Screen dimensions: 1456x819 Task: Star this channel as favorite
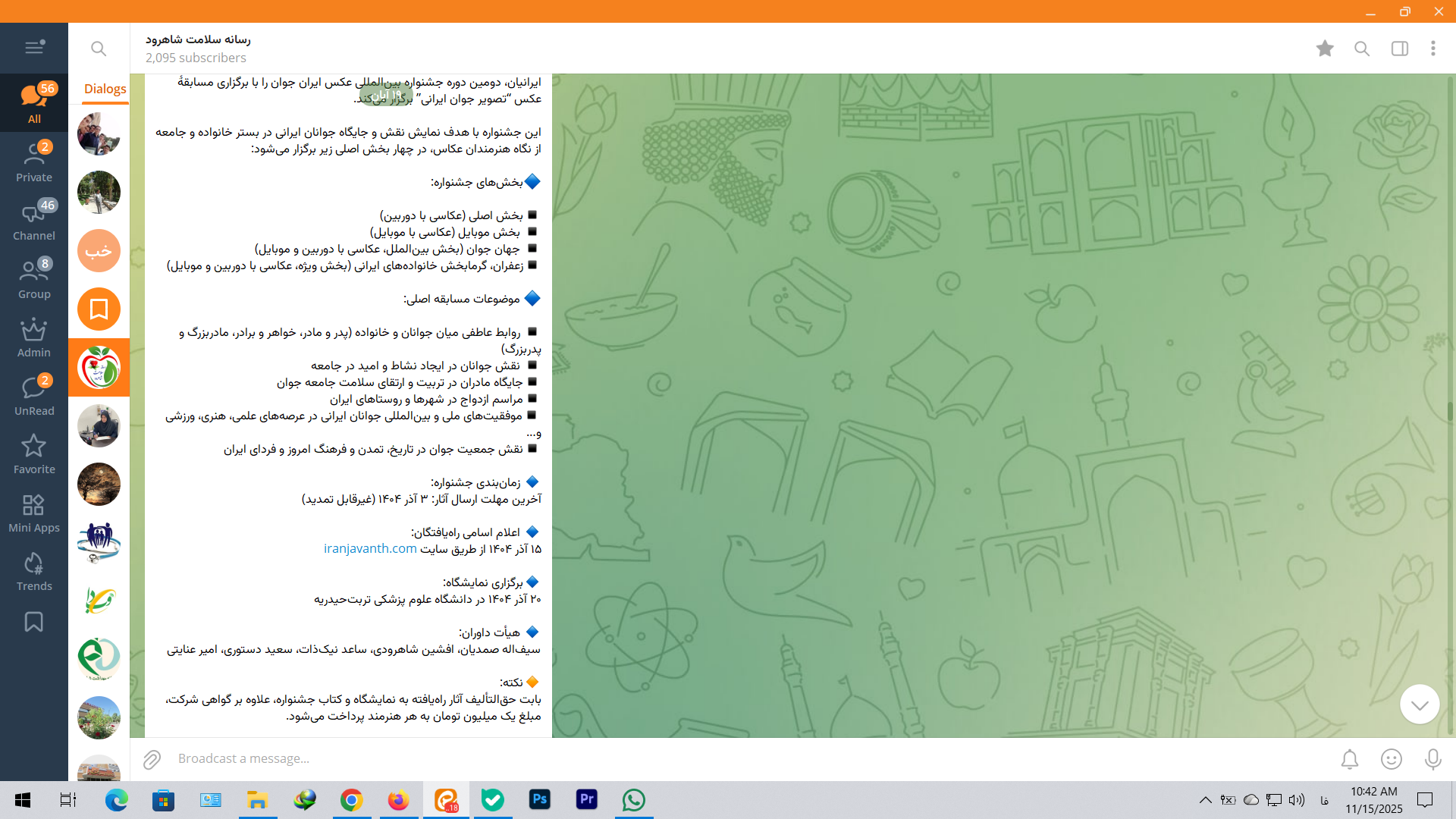pos(1325,49)
